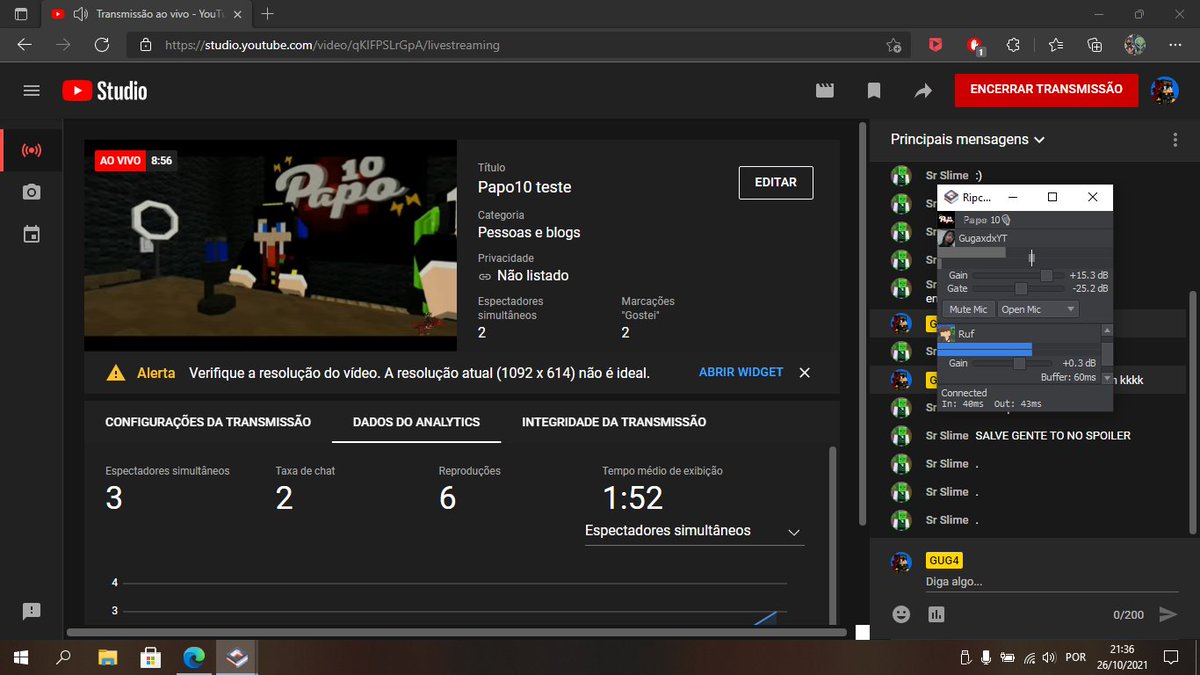Viewport: 1200px width, 675px height.
Task: Open Microsoft Store from the taskbar
Action: point(151,657)
